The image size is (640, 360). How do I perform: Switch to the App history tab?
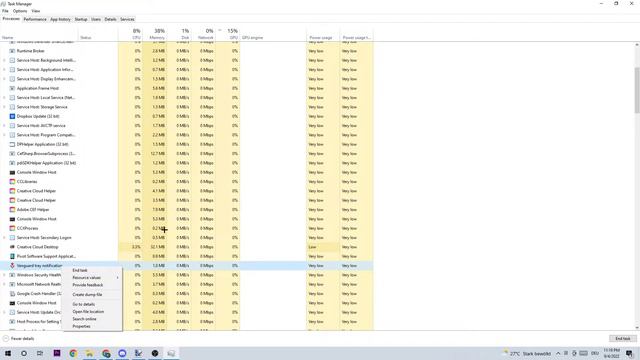(60, 19)
